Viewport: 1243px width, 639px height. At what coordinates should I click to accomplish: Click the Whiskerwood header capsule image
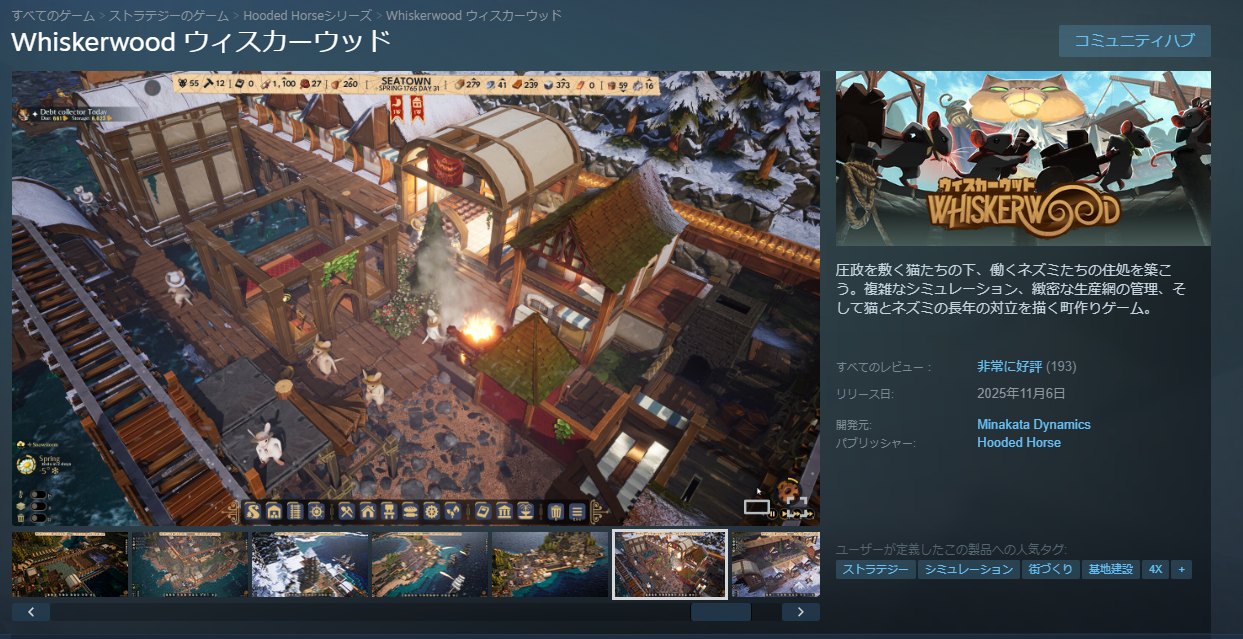[1023, 158]
